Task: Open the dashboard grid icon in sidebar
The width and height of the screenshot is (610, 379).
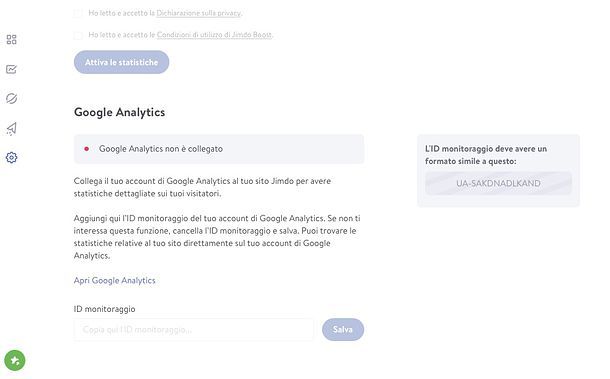Action: coord(11,39)
